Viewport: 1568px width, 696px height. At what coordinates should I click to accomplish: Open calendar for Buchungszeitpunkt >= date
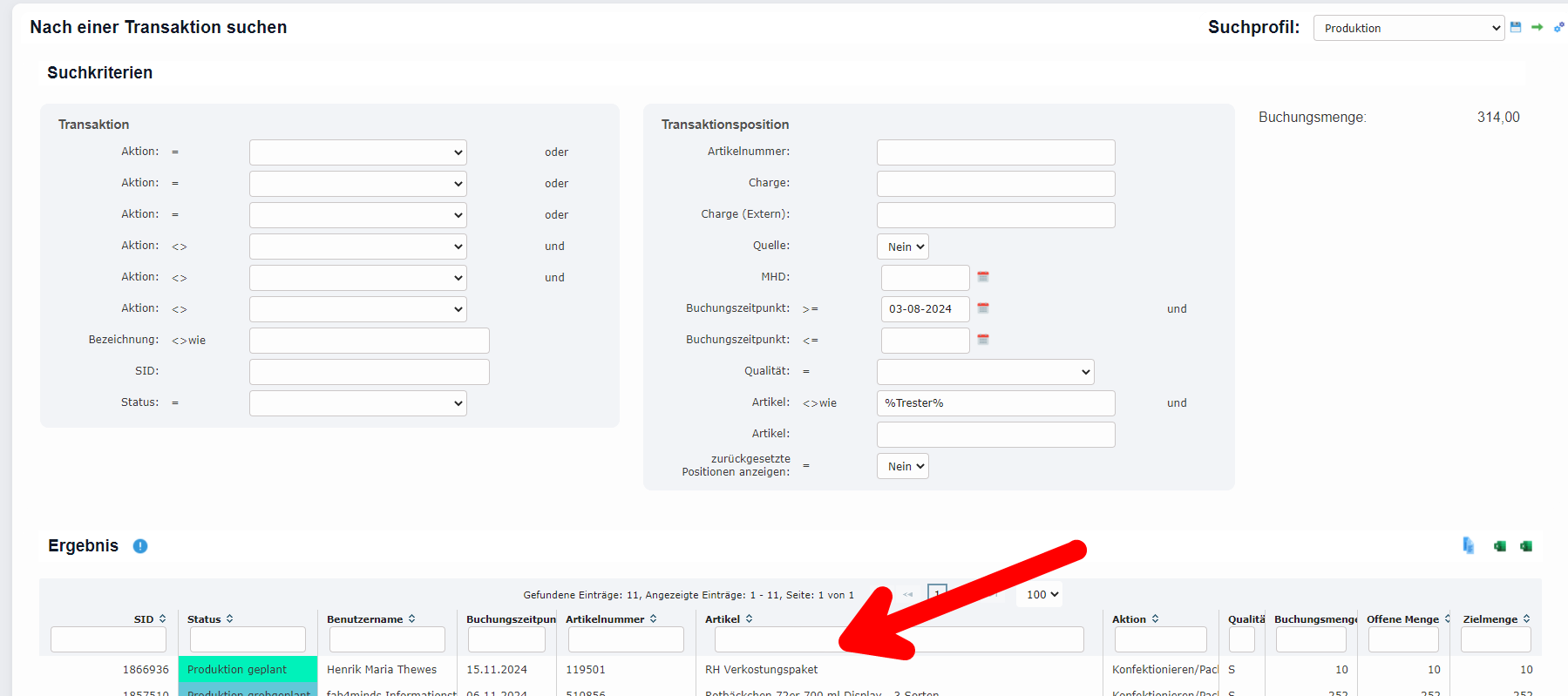pos(983,308)
